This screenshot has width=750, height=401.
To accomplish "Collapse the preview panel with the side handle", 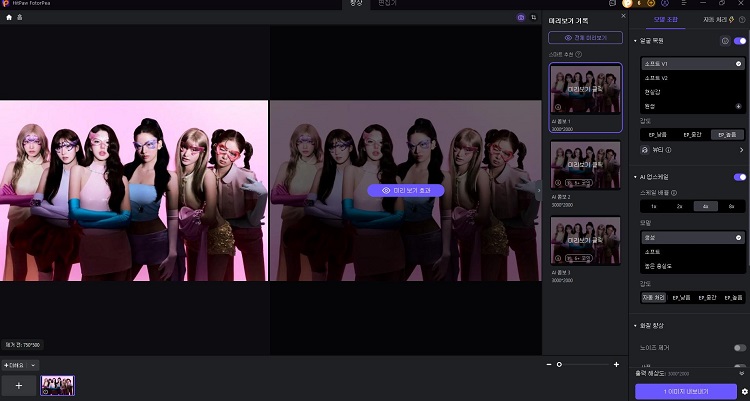I will tap(539, 190).
